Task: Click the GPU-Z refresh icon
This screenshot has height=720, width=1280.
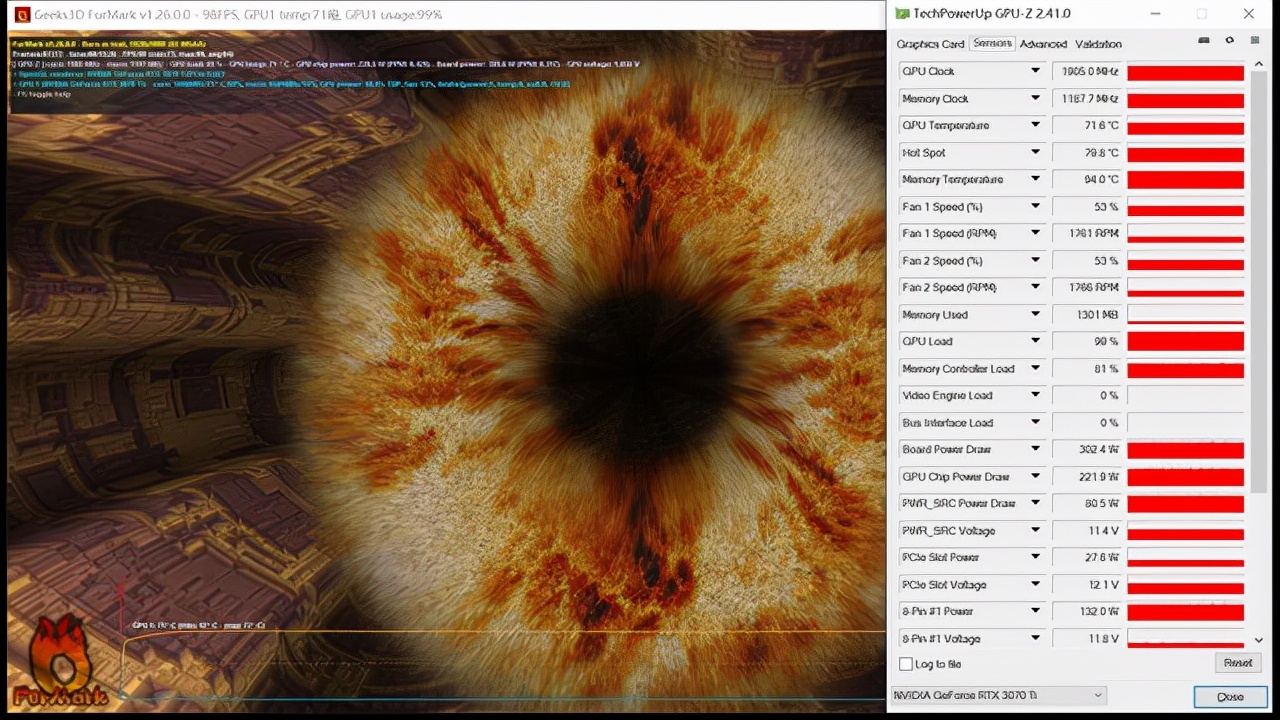Action: point(1229,41)
